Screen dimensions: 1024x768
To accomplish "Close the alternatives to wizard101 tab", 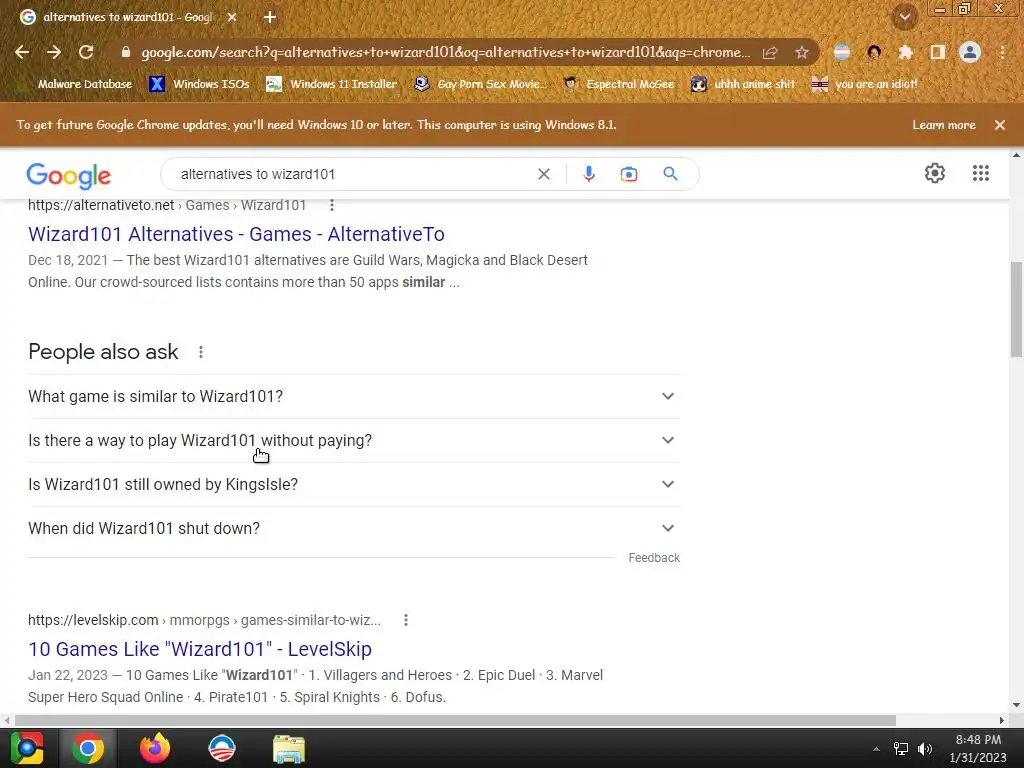I will pyautogui.click(x=232, y=18).
